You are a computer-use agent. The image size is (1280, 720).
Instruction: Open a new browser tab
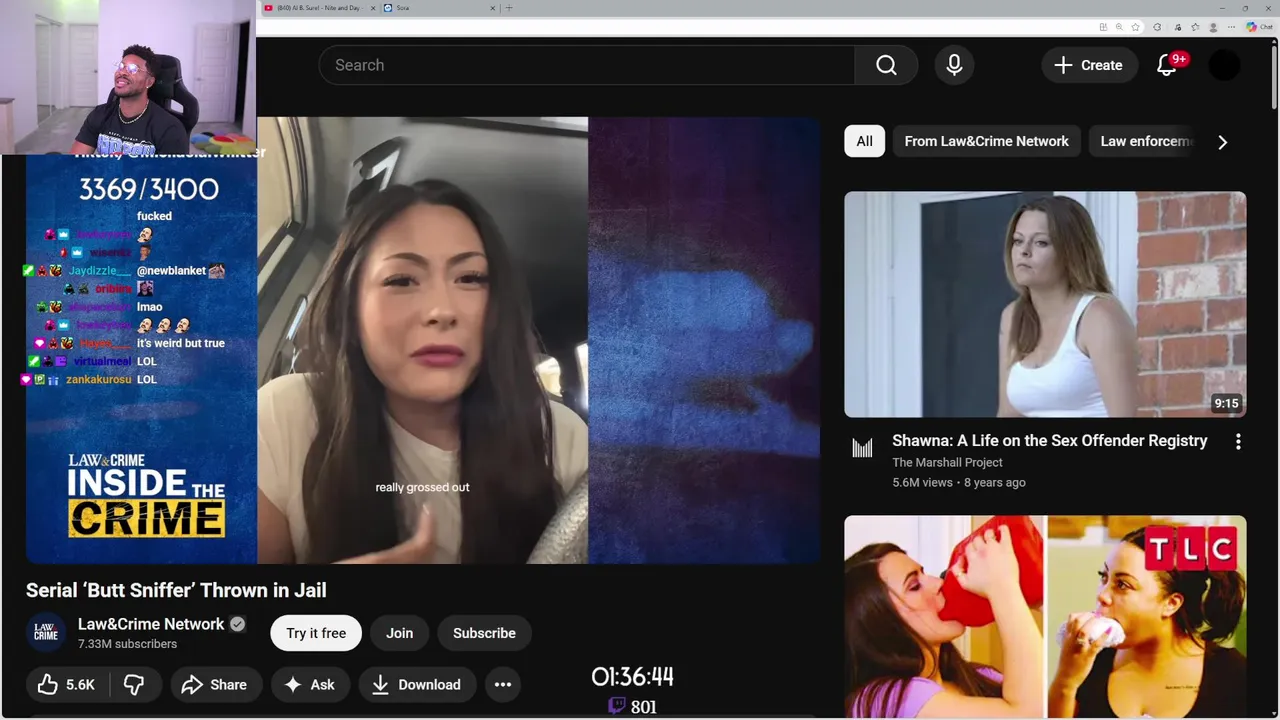point(509,8)
